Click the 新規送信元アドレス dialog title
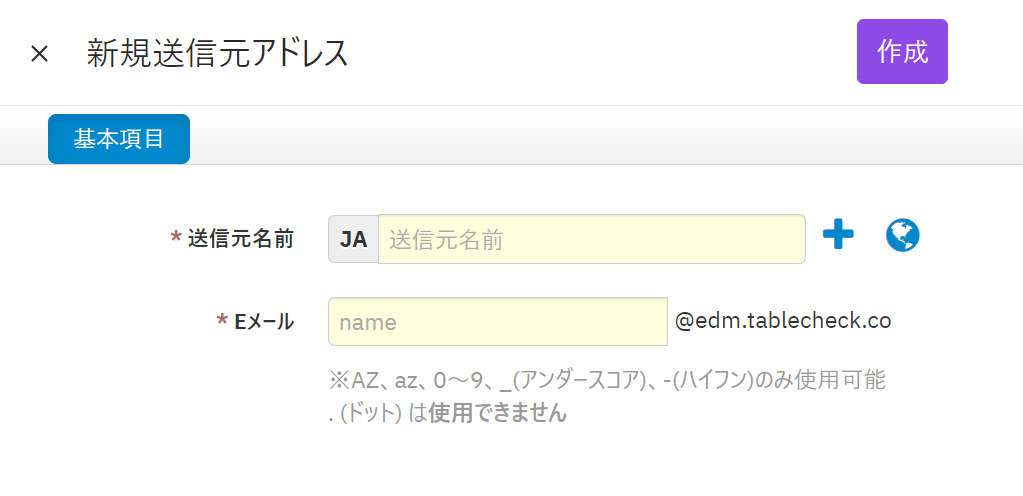1023x496 pixels. tap(217, 54)
